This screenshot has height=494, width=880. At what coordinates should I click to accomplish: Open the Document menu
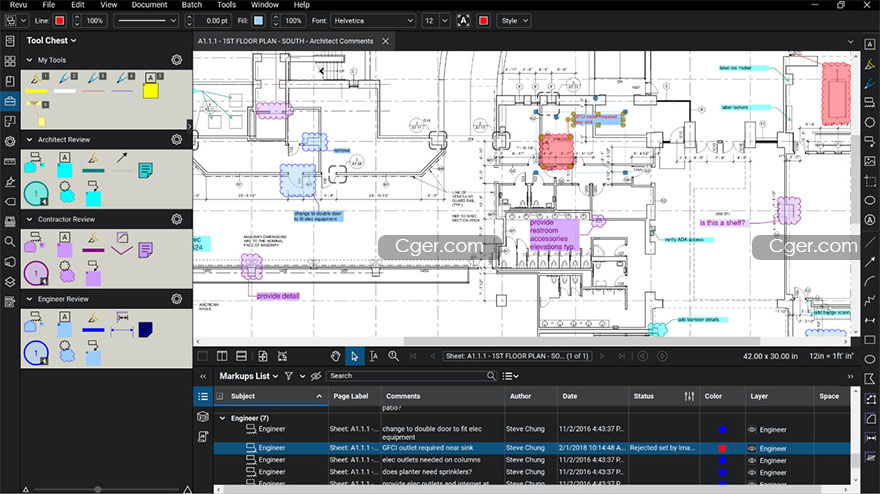[149, 4]
